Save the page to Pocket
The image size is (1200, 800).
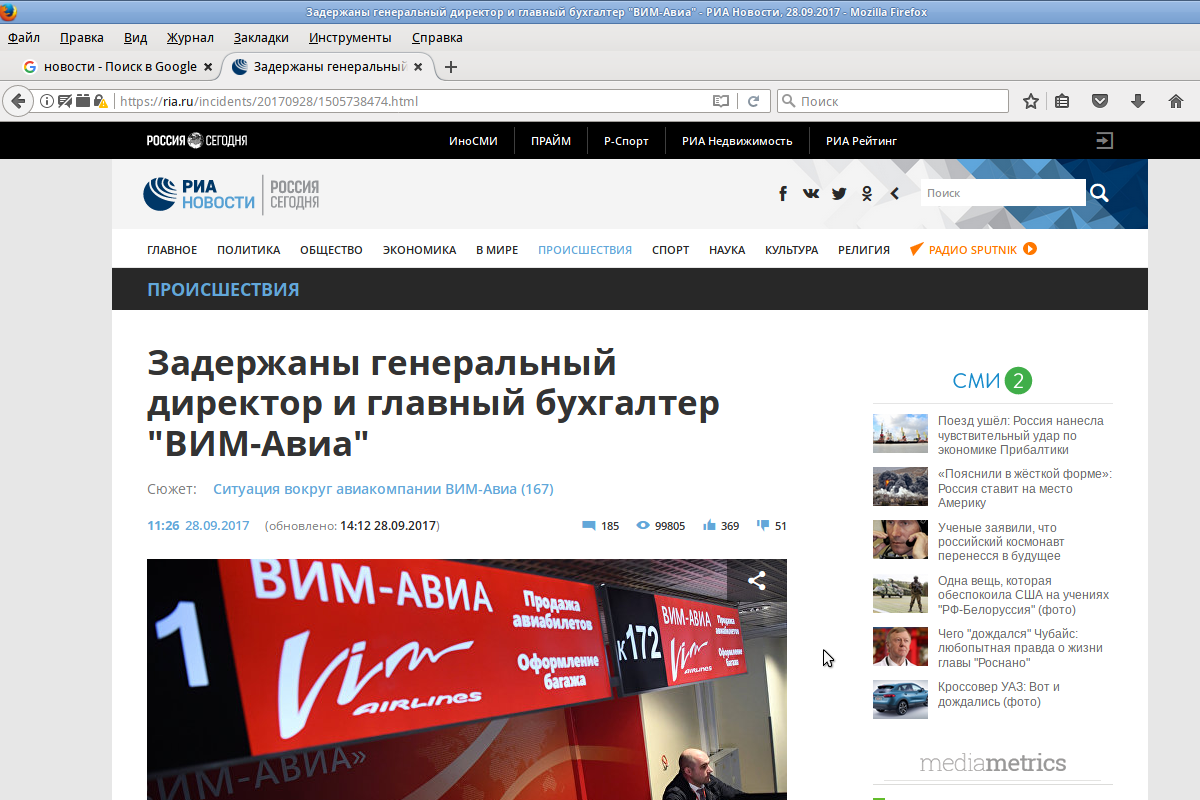click(1100, 101)
